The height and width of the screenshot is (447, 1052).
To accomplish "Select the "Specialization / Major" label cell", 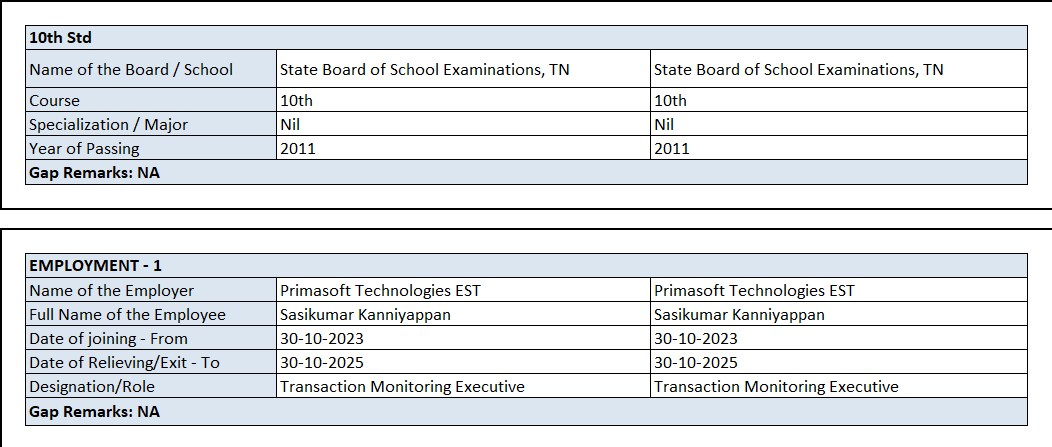I will (109, 124).
